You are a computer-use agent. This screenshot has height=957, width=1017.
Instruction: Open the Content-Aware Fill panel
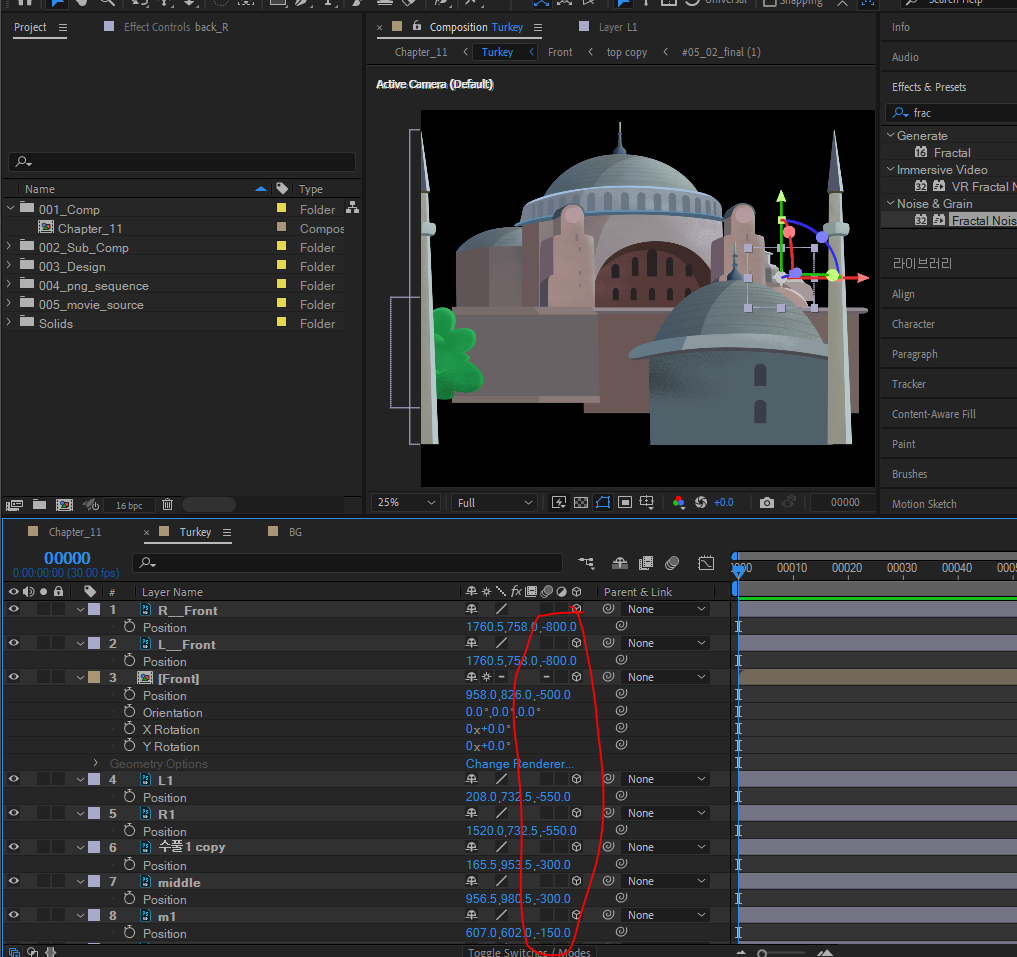pyautogui.click(x=933, y=414)
